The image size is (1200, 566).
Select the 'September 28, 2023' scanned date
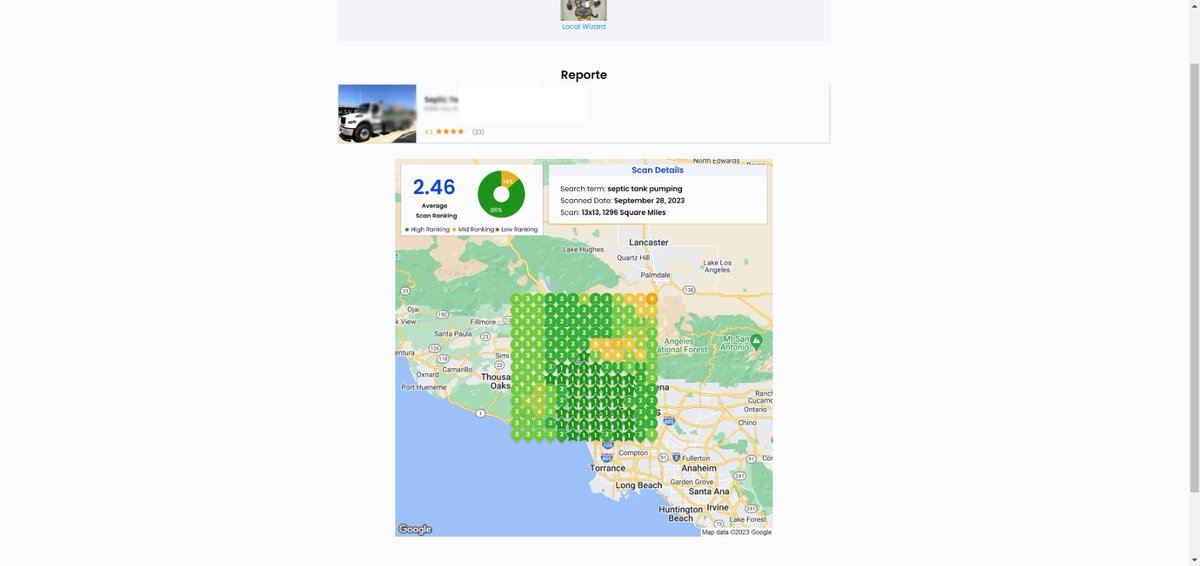click(649, 200)
